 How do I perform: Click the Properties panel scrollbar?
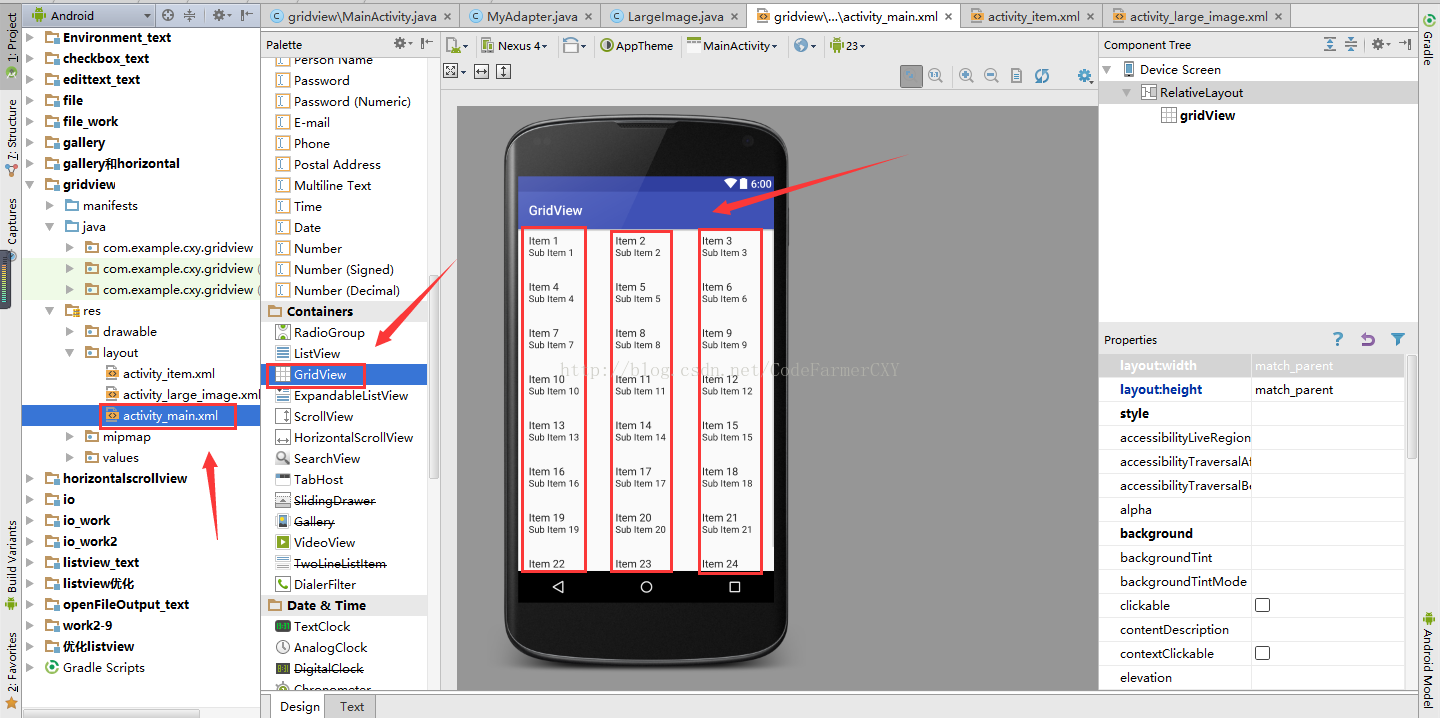point(1411,405)
